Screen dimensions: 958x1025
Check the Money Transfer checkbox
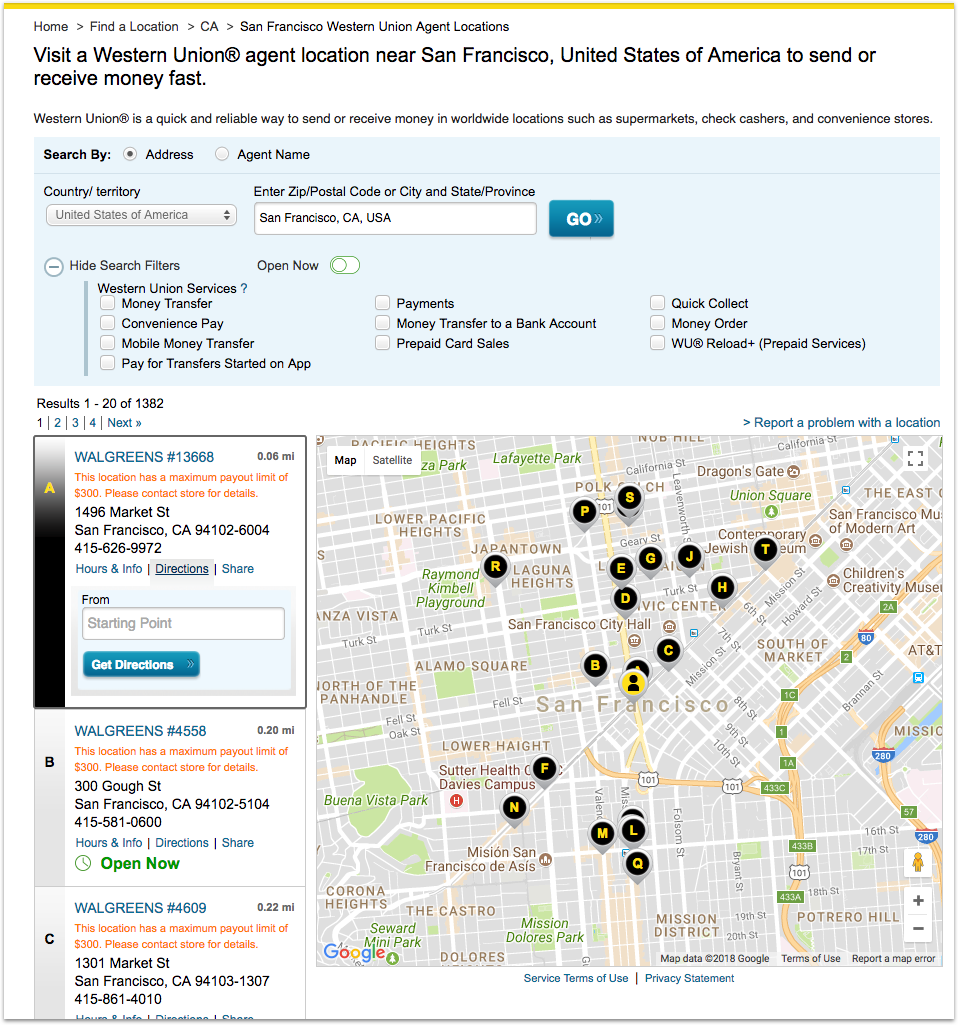click(108, 303)
